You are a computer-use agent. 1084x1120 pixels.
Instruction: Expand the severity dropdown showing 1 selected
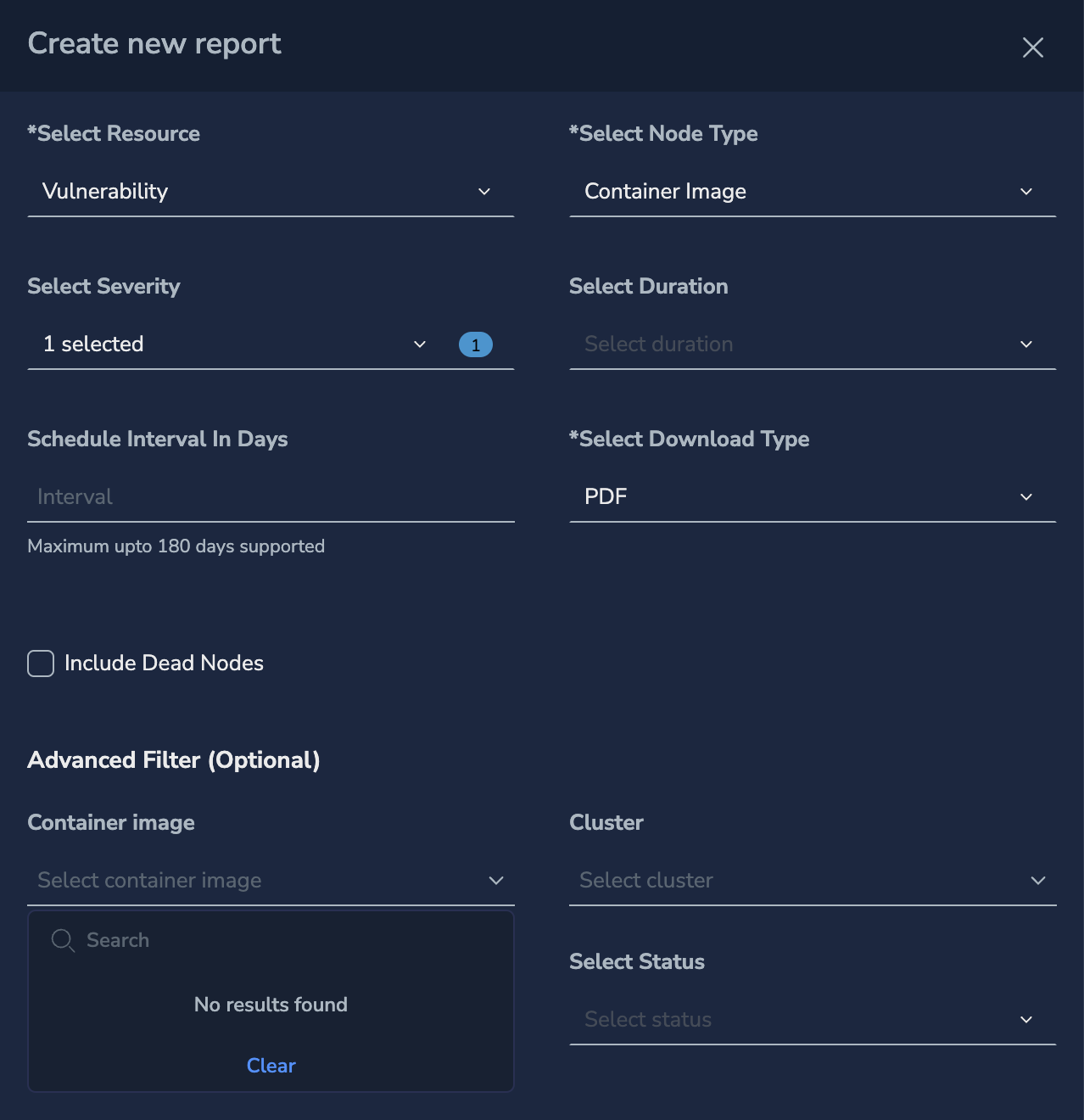229,344
